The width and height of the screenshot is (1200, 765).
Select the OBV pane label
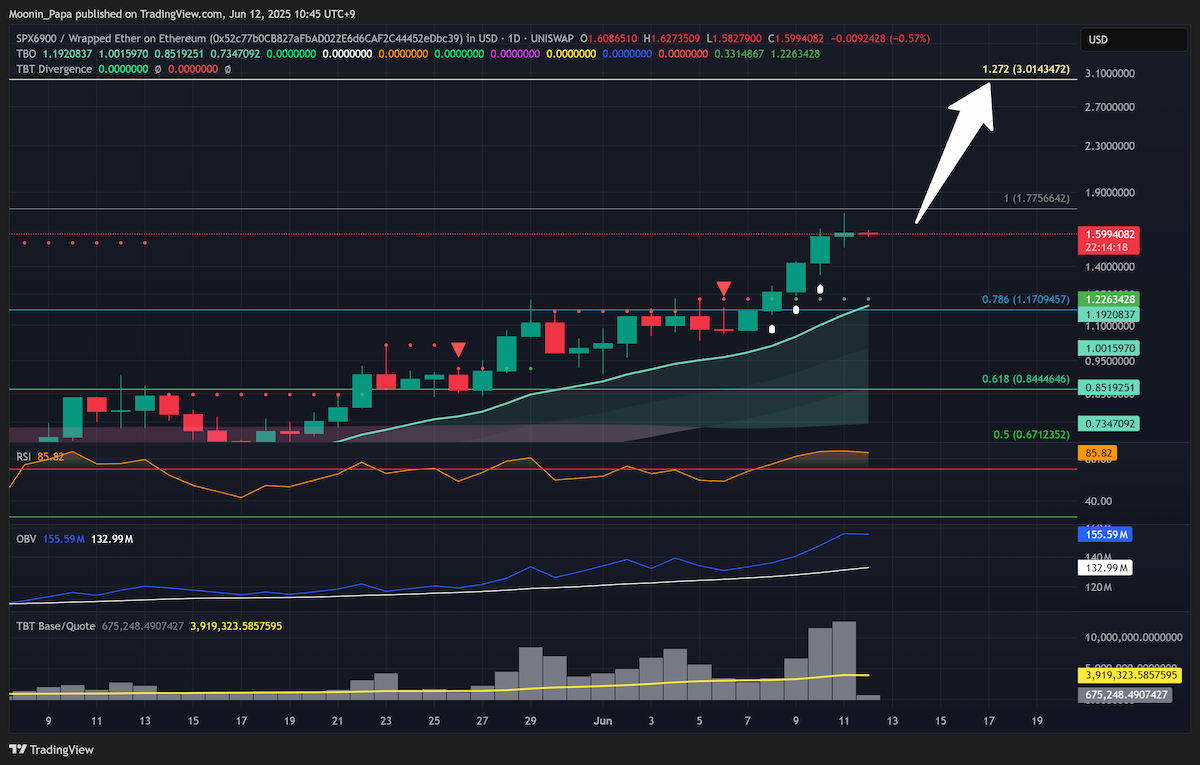[26, 539]
